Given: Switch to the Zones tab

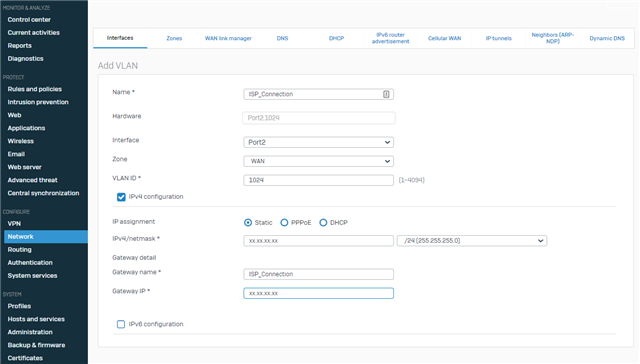Looking at the screenshot, I should (174, 38).
